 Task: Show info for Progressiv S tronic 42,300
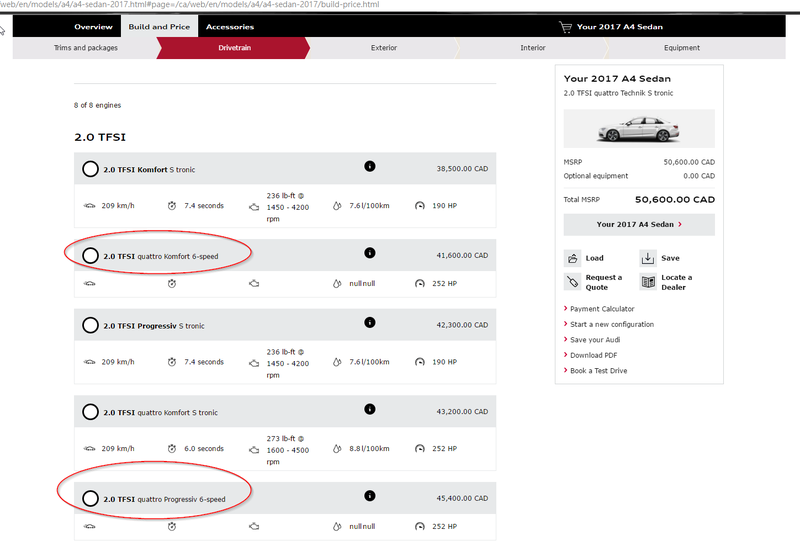tap(370, 322)
